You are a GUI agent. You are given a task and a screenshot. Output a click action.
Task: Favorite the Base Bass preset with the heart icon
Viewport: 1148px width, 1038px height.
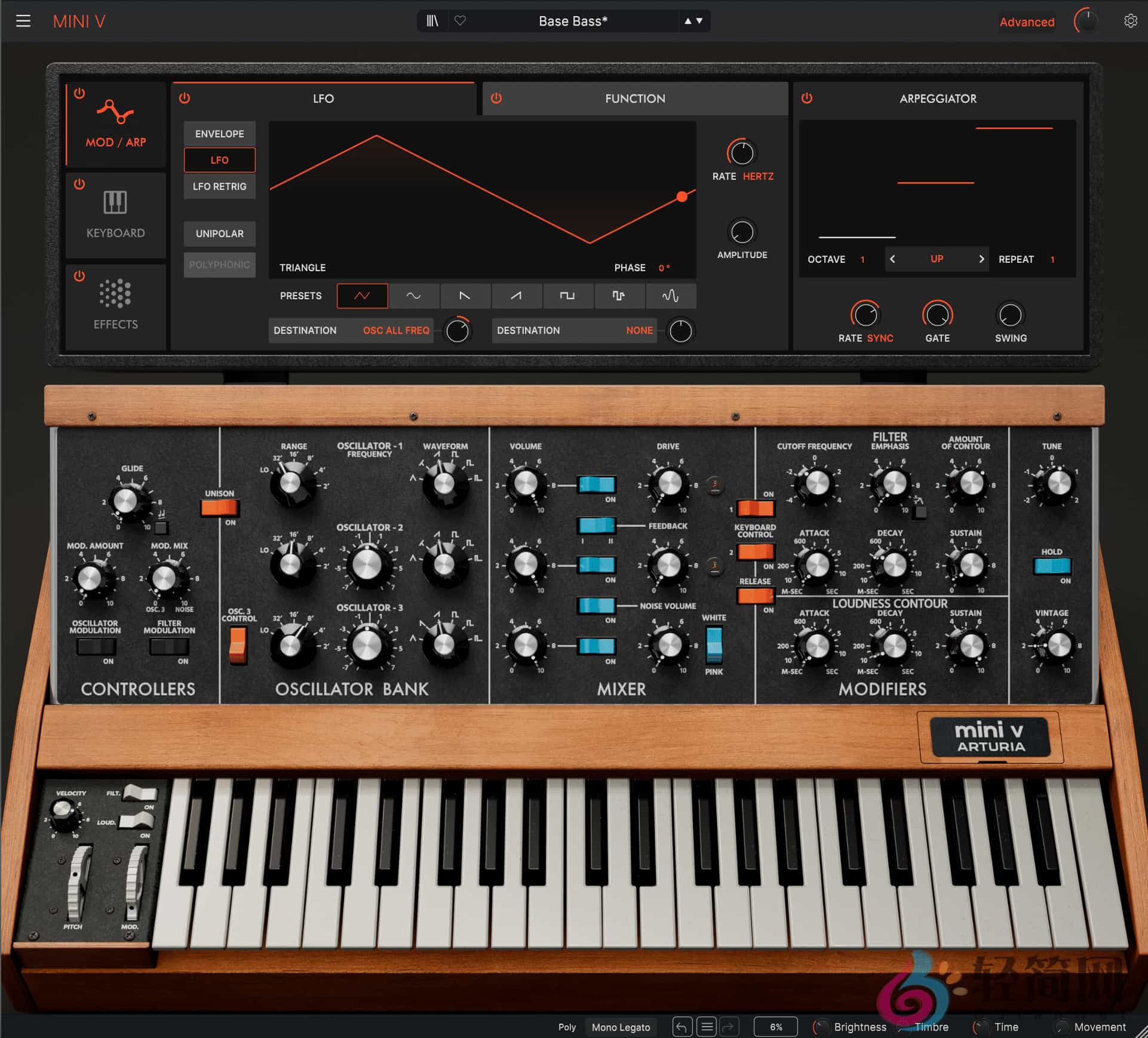click(460, 21)
